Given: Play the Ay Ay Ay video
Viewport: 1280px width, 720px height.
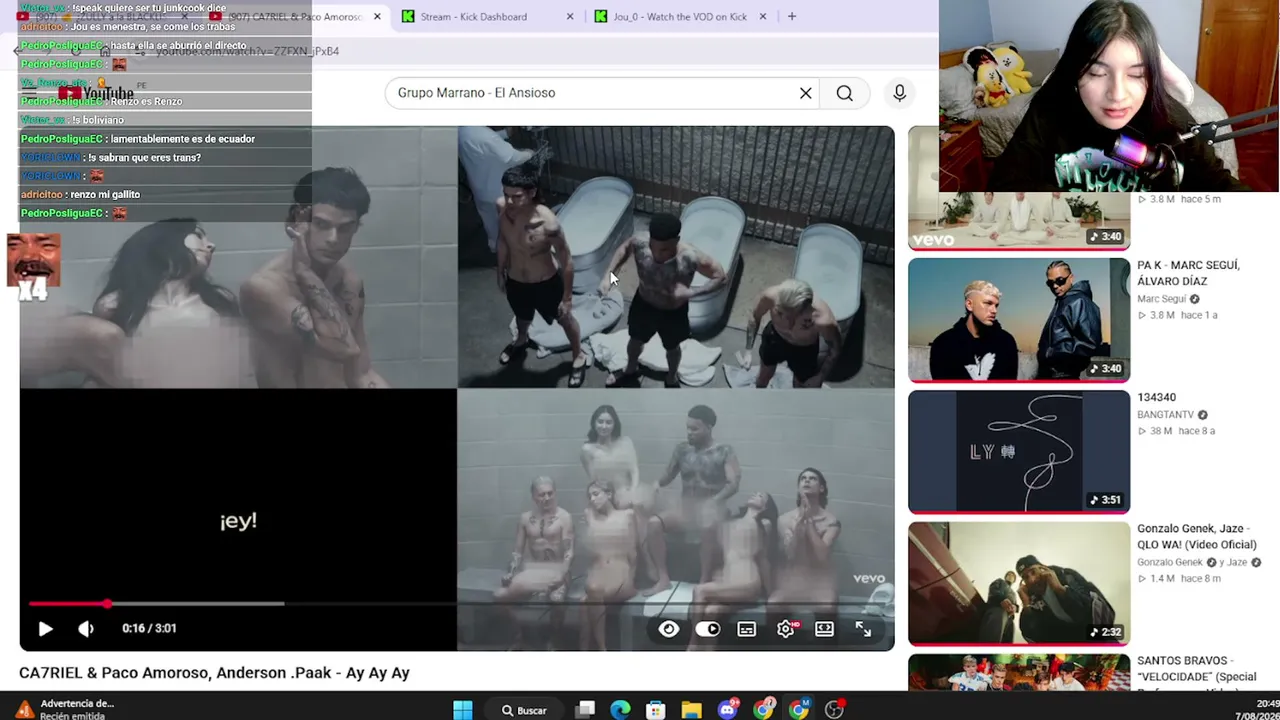Looking at the screenshot, I should click(x=45, y=629).
